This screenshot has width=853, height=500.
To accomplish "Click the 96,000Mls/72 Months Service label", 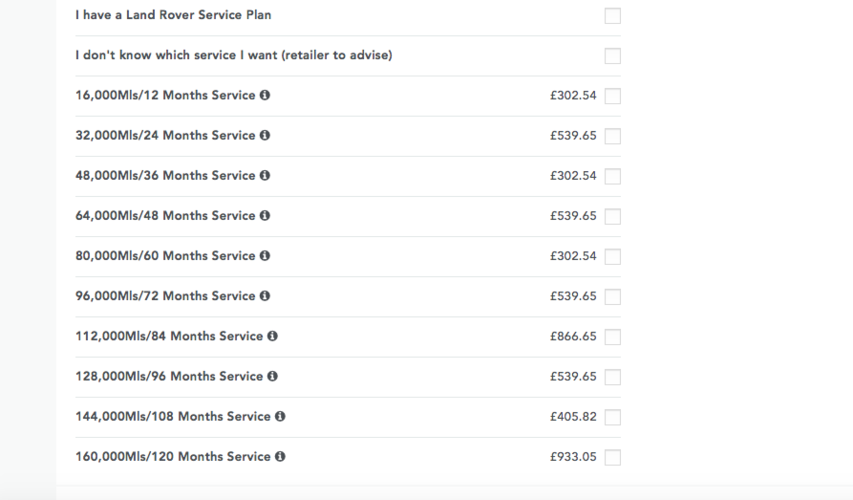I will 165,296.
